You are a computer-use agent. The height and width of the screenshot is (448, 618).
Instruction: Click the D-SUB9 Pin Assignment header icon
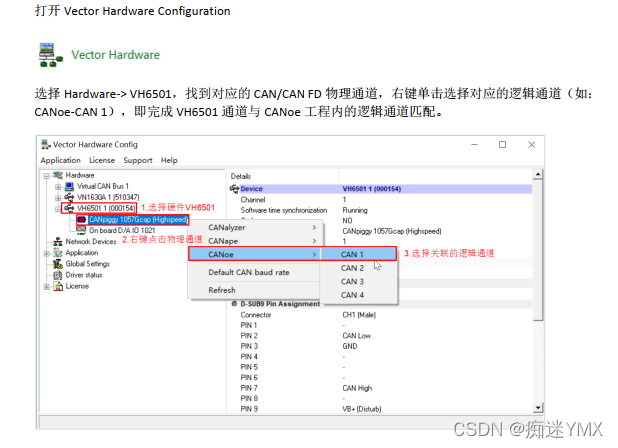[235, 304]
